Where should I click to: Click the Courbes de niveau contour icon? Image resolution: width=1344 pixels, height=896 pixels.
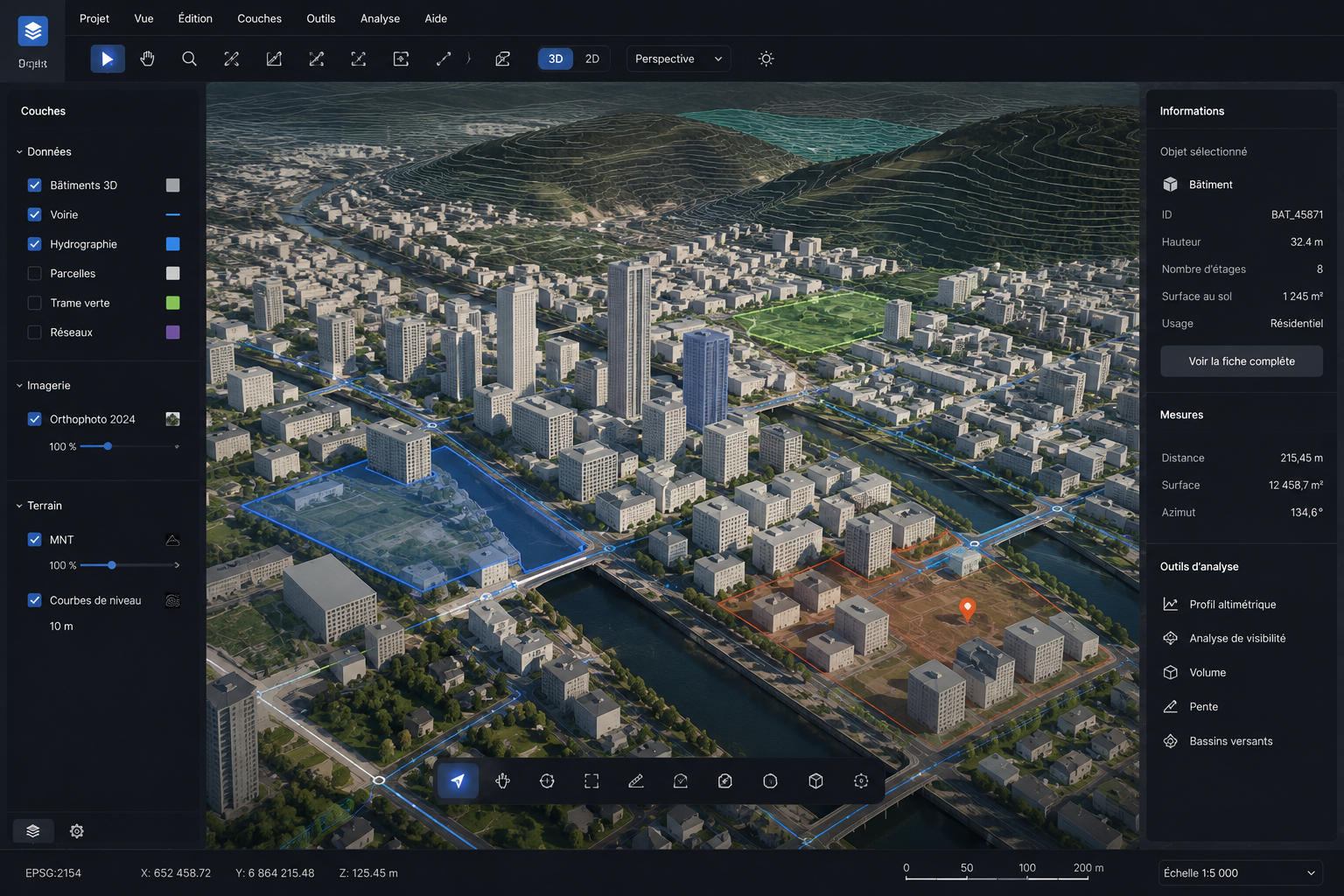[172, 600]
